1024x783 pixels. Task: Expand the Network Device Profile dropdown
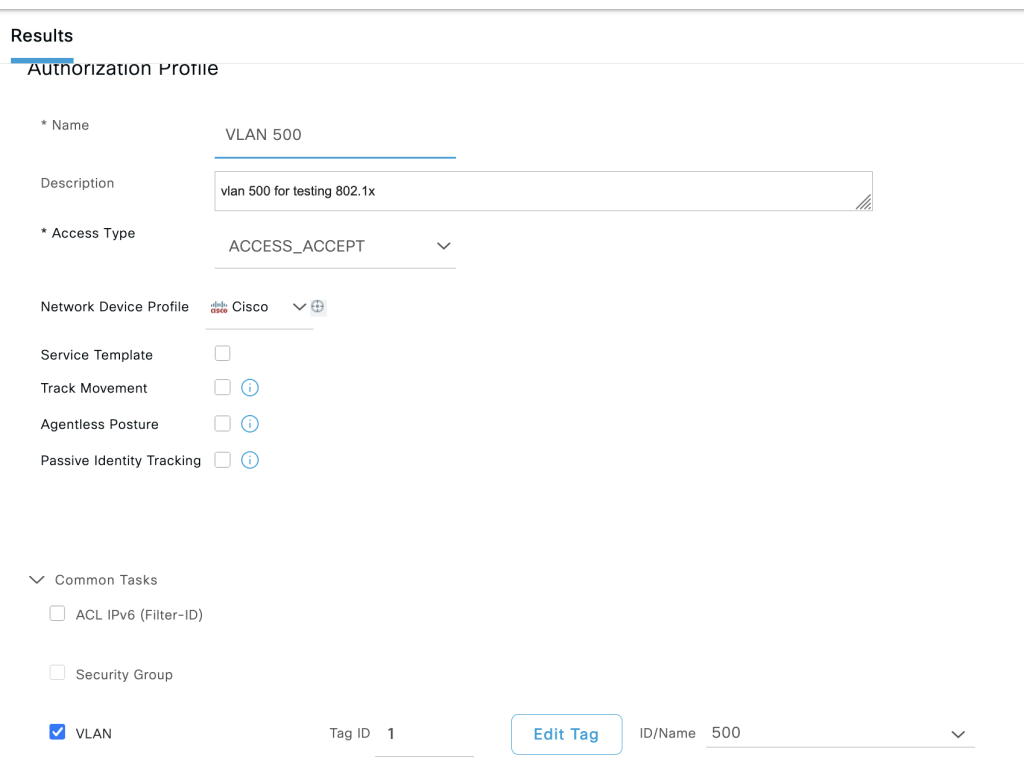(x=298, y=307)
